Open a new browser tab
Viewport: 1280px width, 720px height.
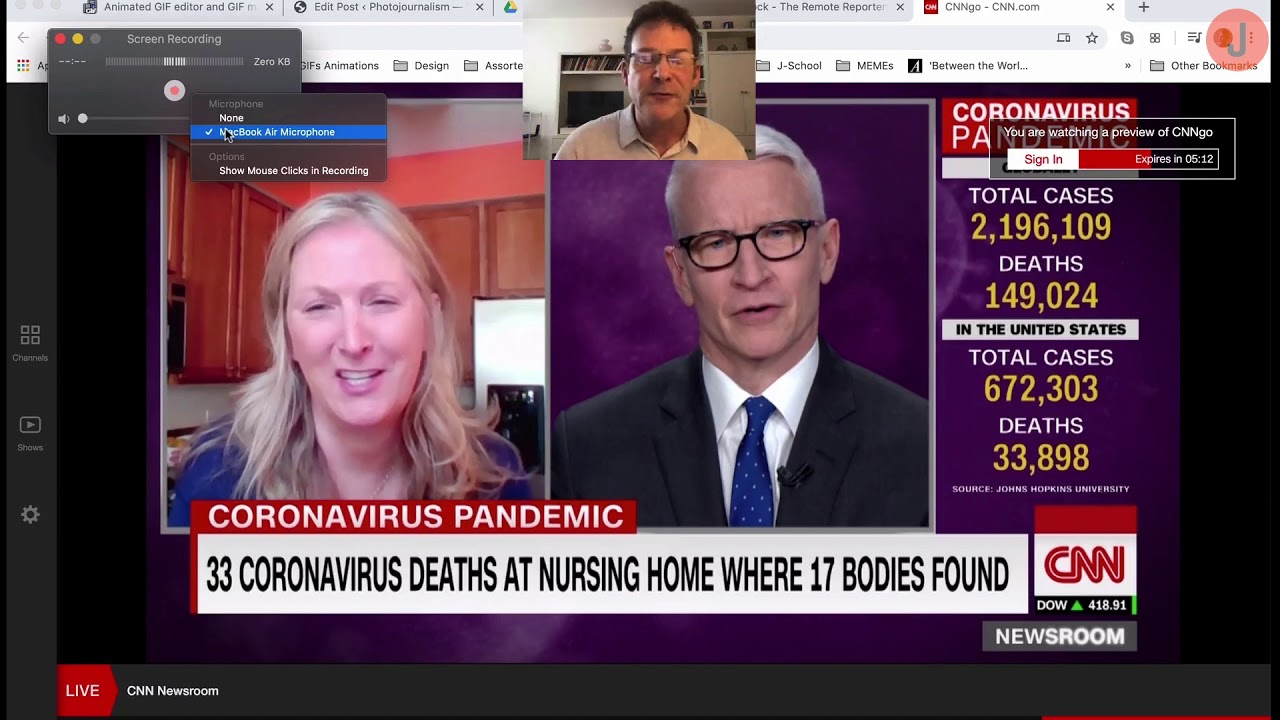point(1144,7)
